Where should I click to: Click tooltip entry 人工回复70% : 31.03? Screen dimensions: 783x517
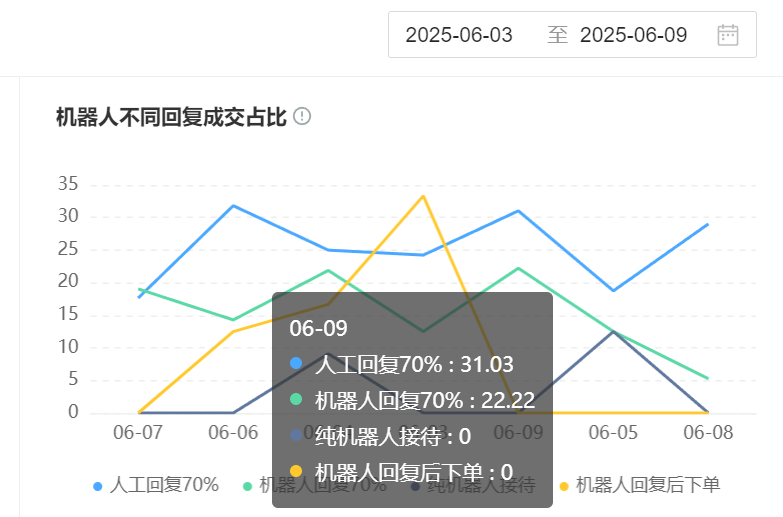[401, 364]
